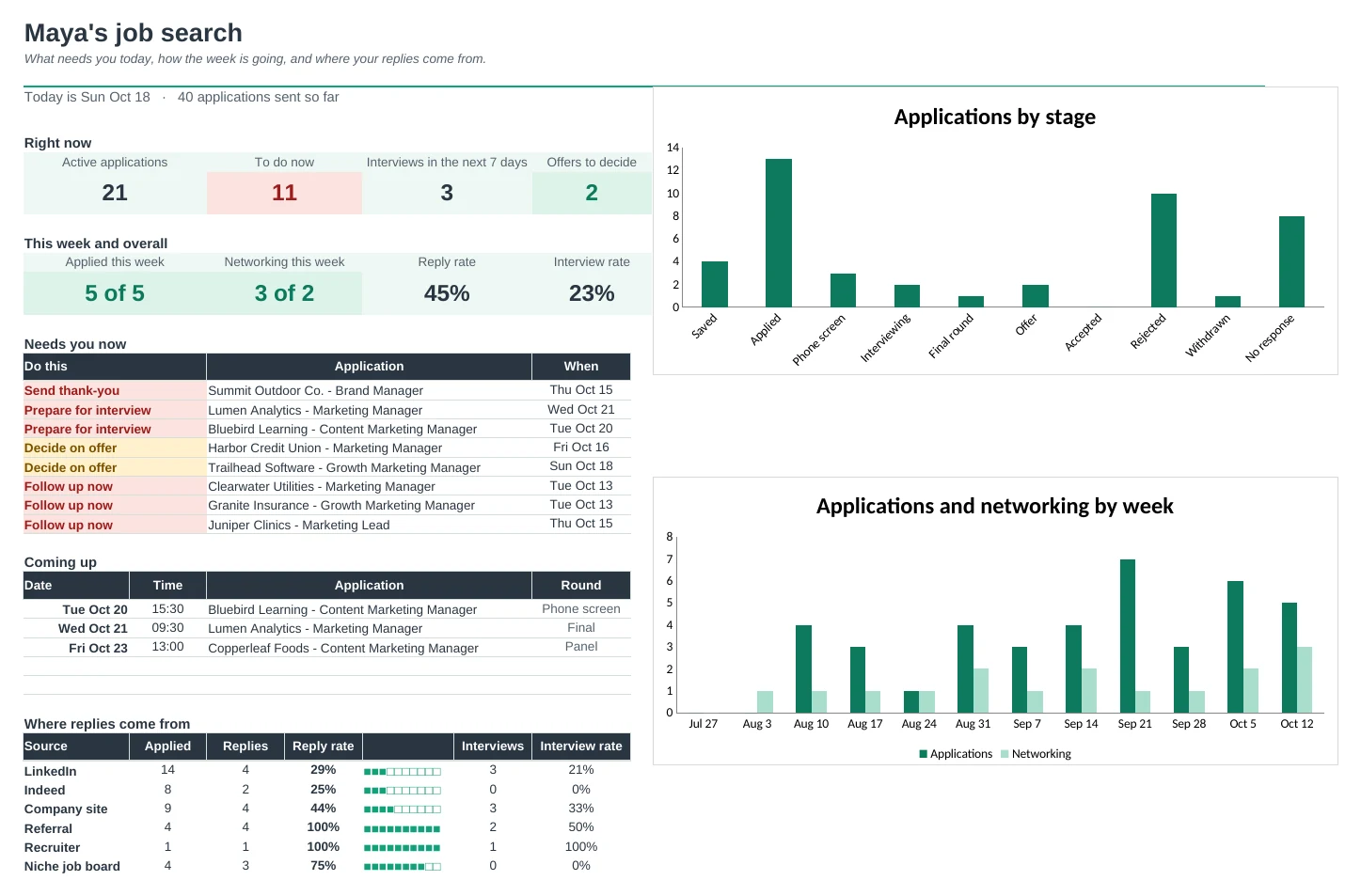Click the Networking legend color swatch
The height and width of the screenshot is (896, 1361).
[x=1005, y=754]
